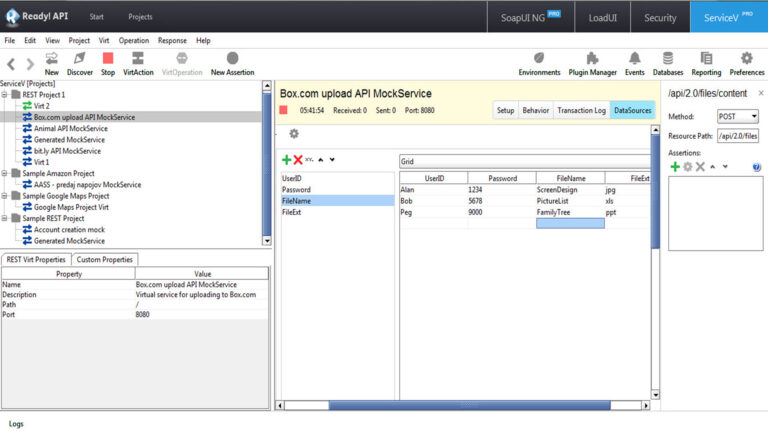This screenshot has width=768, height=432.
Task: Collapse the Sample REST Project node
Action: pos(4,218)
